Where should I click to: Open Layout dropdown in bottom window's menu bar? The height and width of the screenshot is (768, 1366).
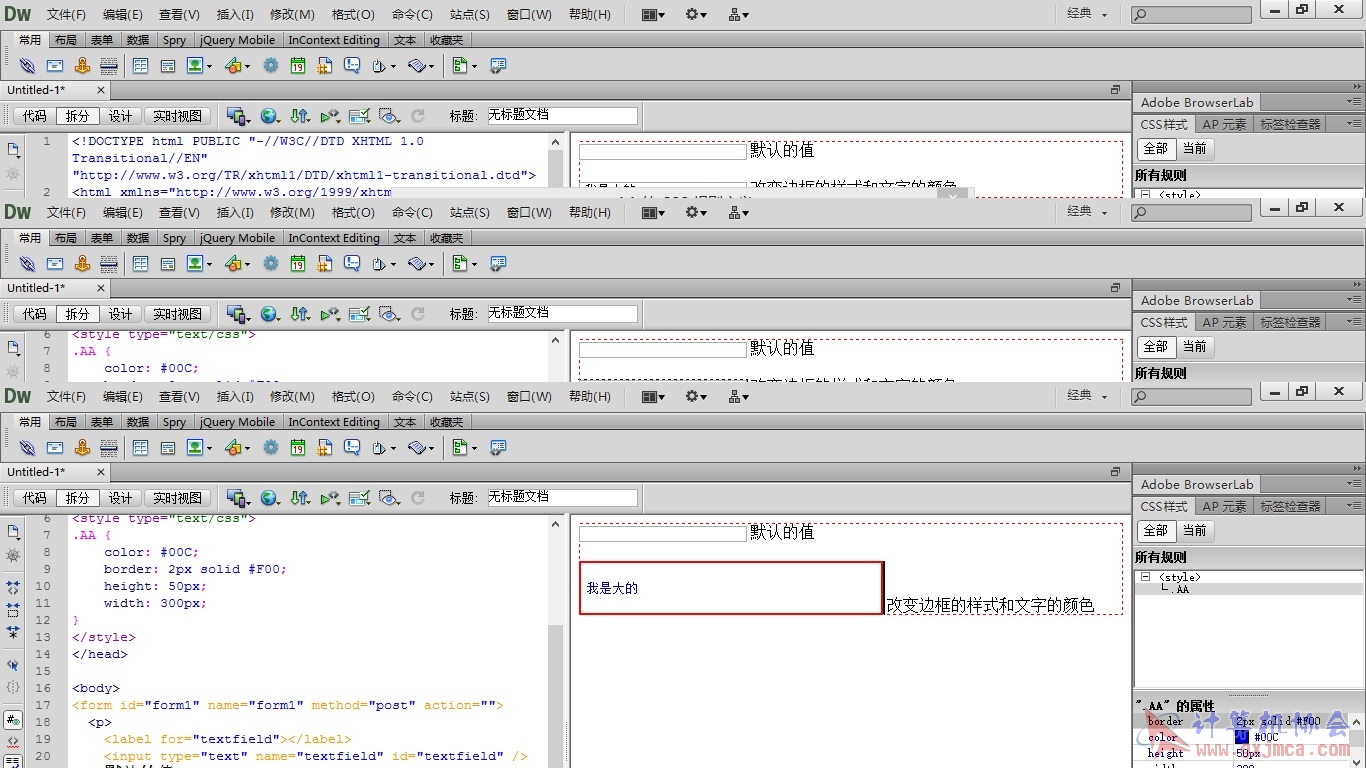[653, 396]
